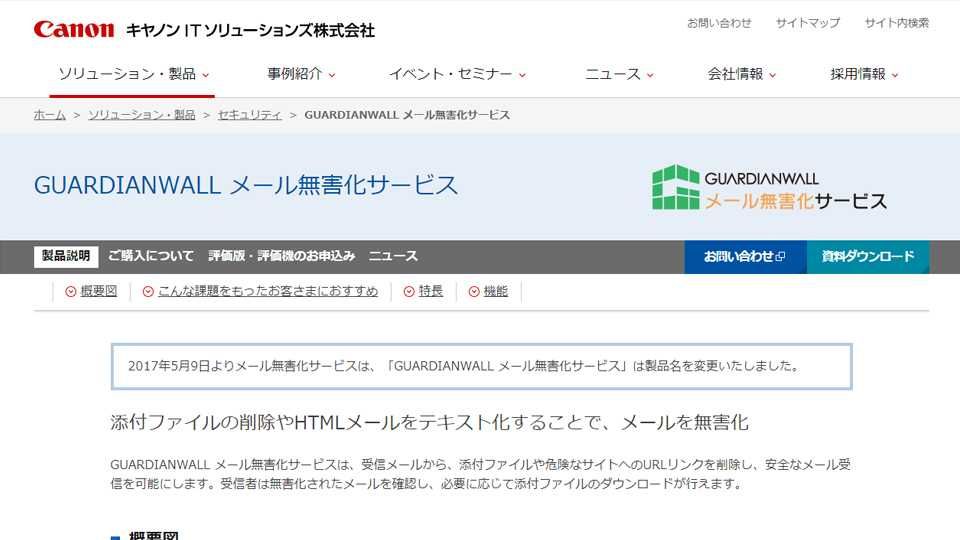Open the サイトマップ link
The width and height of the screenshot is (960, 540).
click(807, 23)
